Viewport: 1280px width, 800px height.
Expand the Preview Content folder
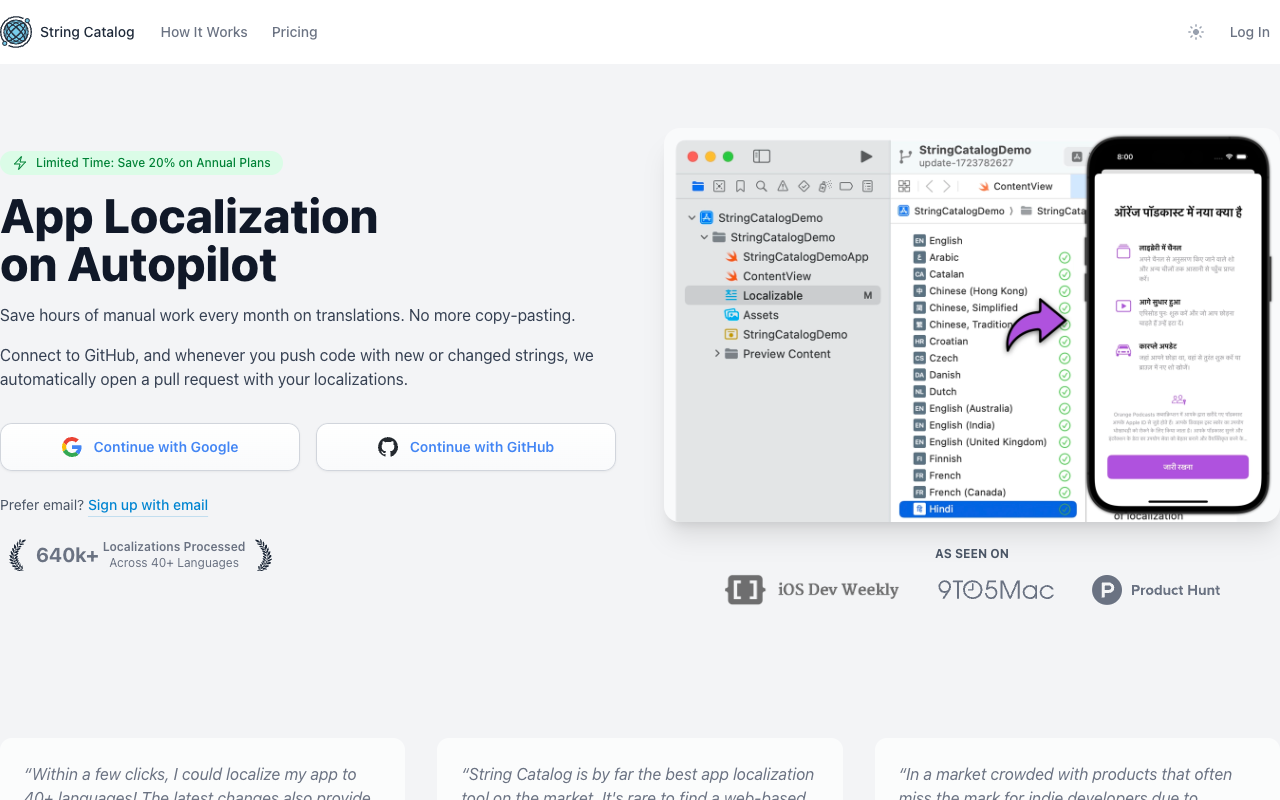click(717, 354)
